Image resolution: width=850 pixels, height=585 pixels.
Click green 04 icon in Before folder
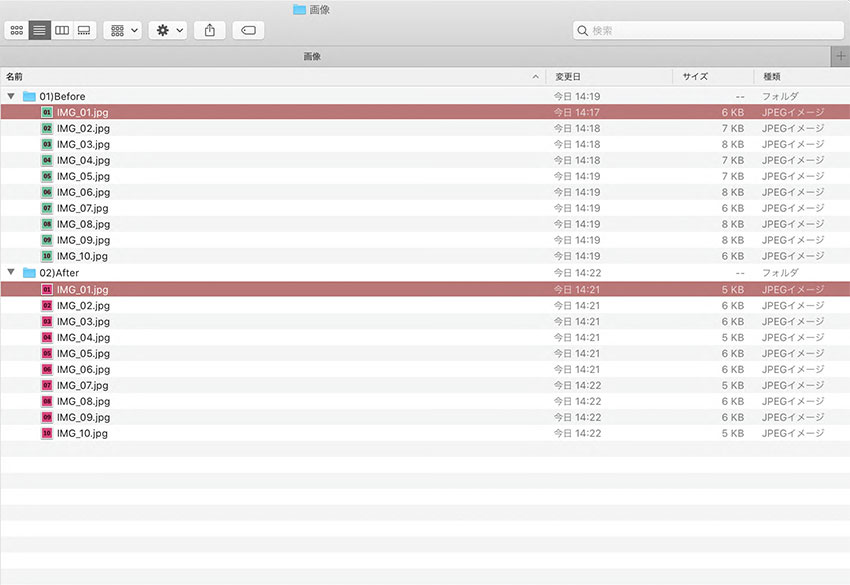coord(47,160)
